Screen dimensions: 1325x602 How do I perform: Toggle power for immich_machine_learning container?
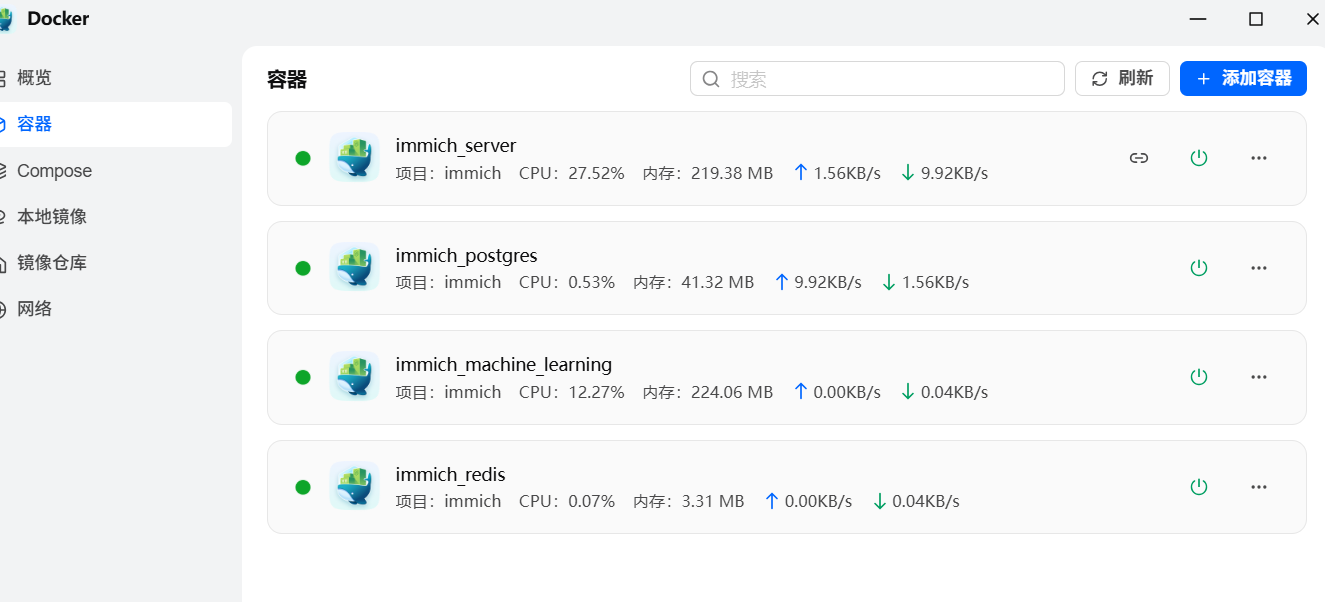1199,377
